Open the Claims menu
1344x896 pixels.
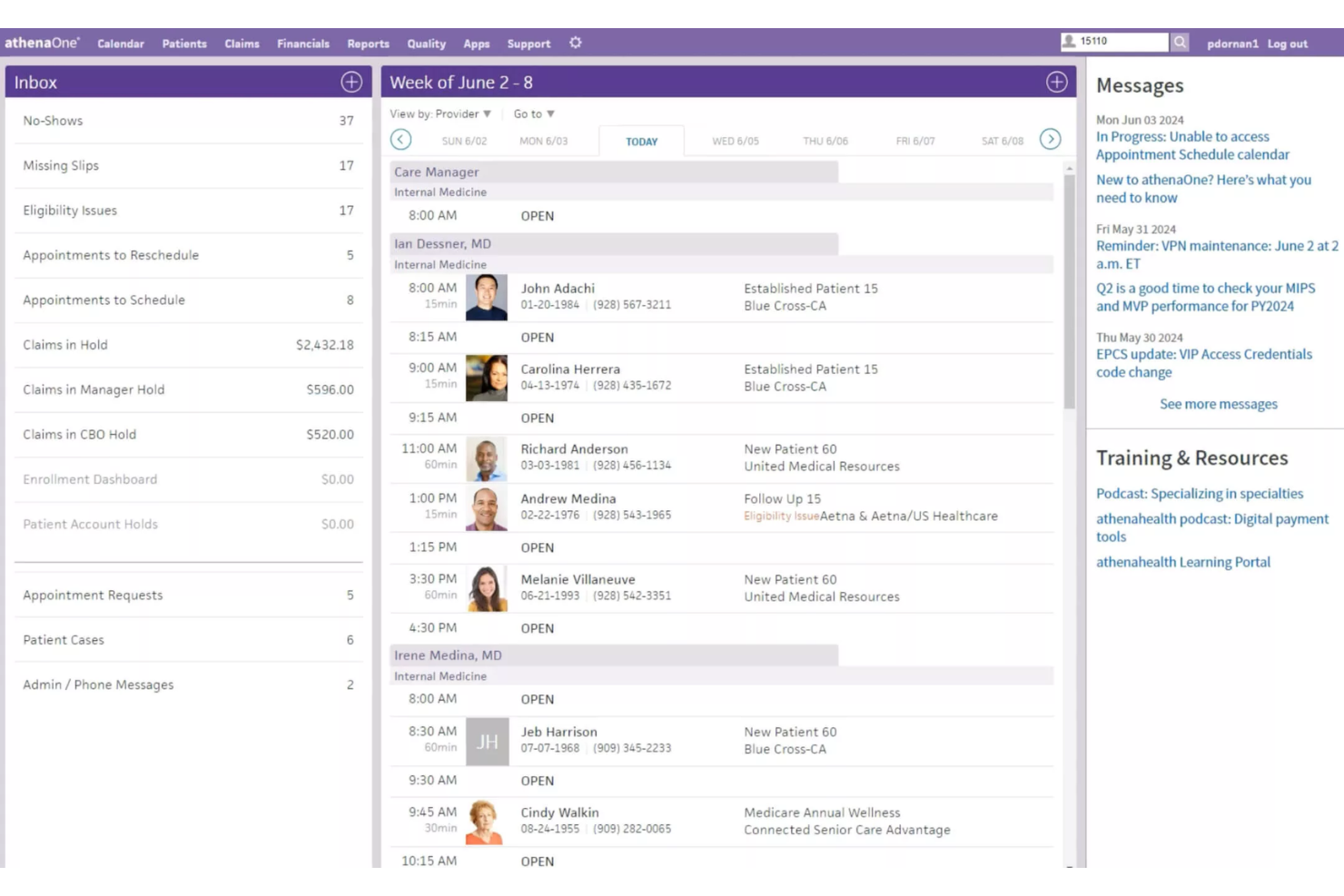click(242, 43)
